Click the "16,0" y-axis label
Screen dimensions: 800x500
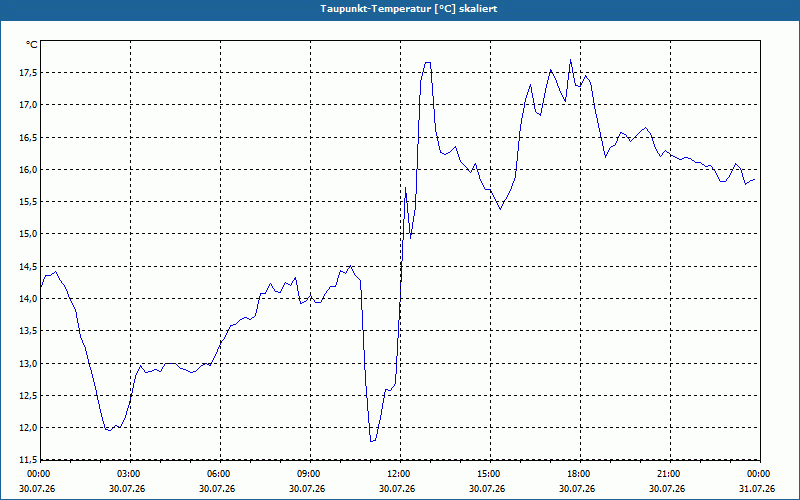coord(28,170)
